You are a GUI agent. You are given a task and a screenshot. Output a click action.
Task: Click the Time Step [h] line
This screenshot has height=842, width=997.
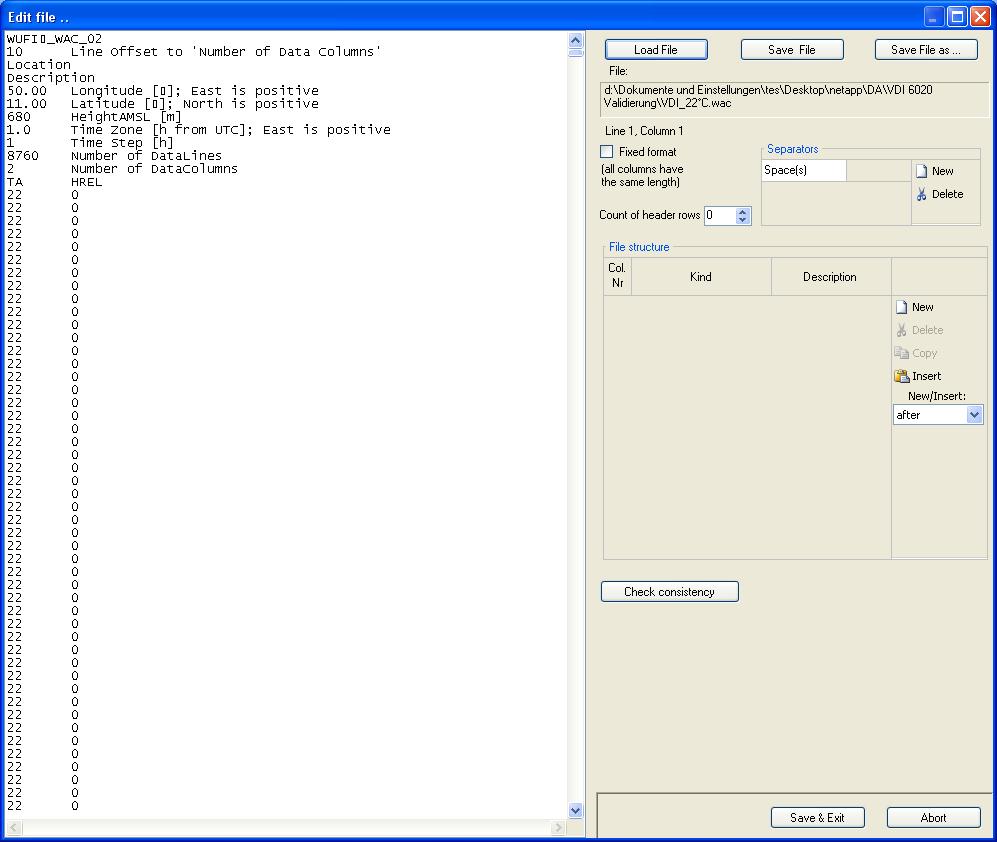tap(90, 142)
